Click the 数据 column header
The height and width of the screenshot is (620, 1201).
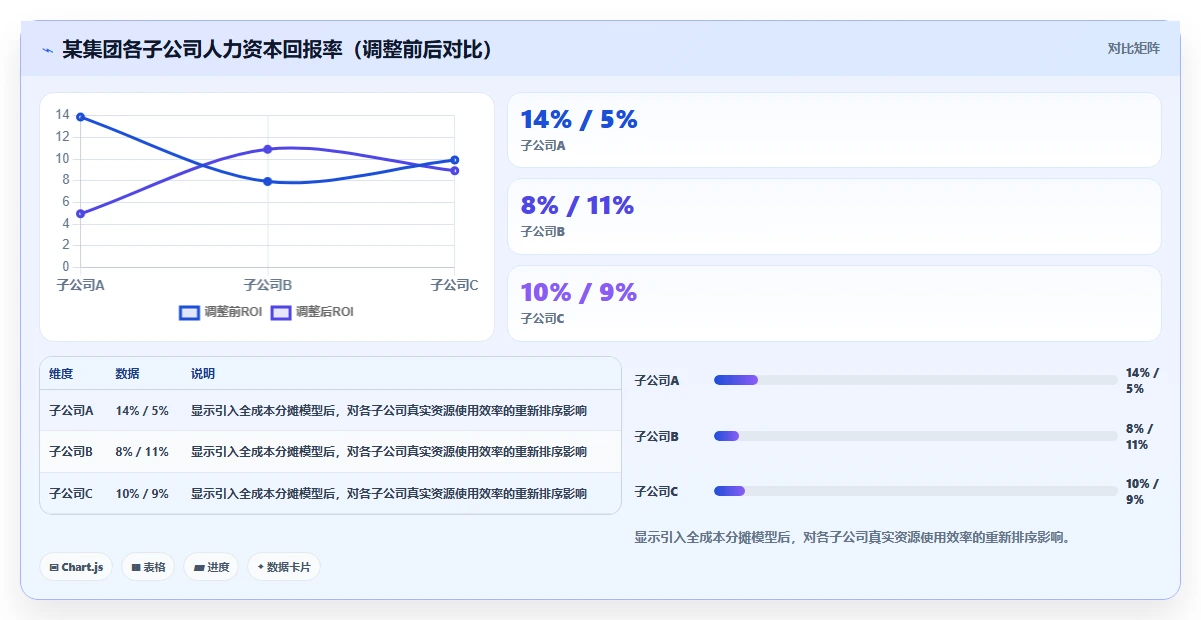127,374
